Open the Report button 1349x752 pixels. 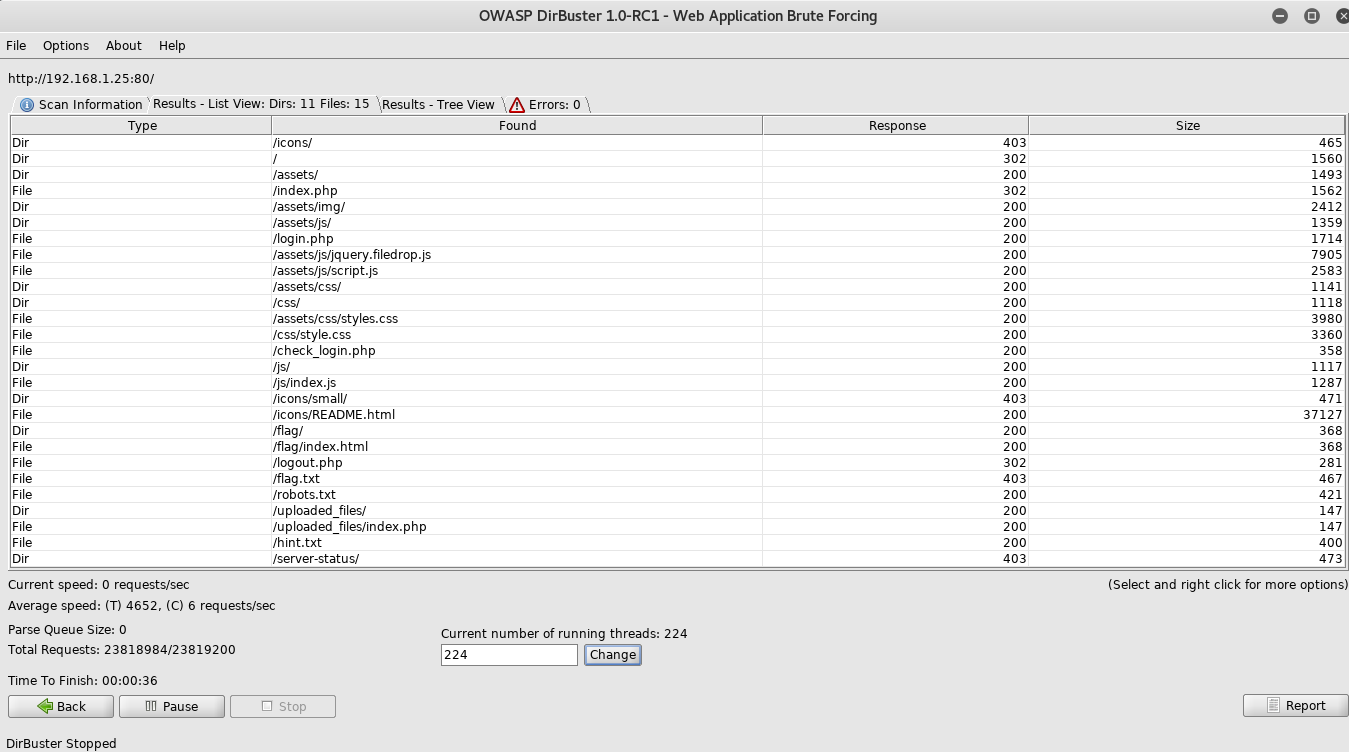point(1295,705)
